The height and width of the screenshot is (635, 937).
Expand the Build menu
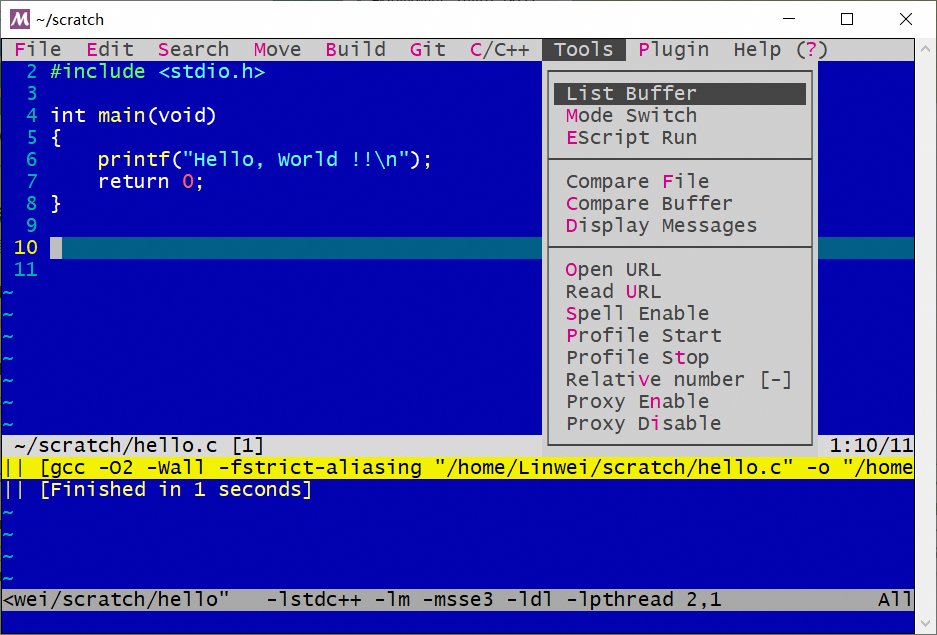[355, 49]
